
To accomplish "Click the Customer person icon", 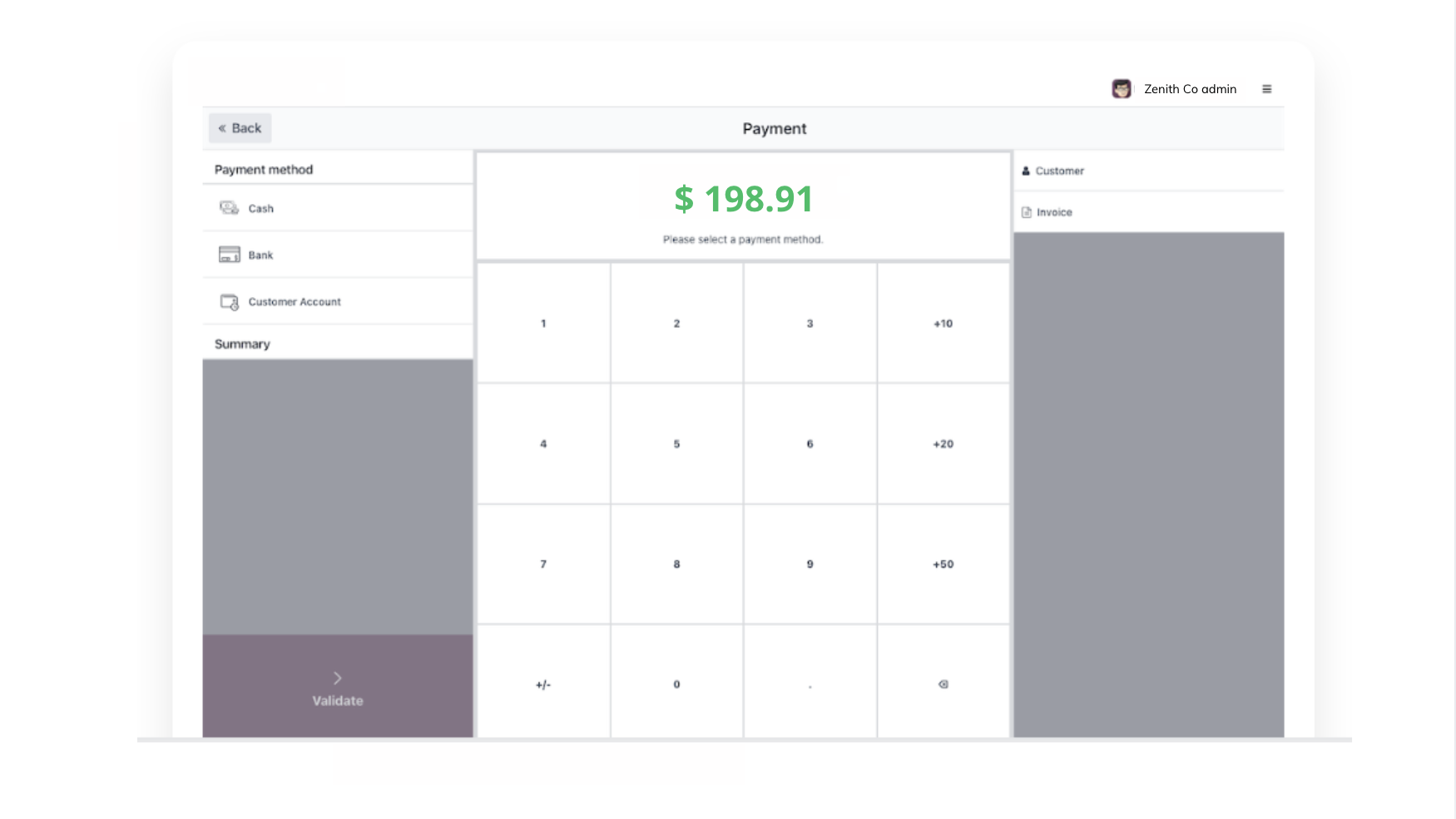I will (1026, 171).
